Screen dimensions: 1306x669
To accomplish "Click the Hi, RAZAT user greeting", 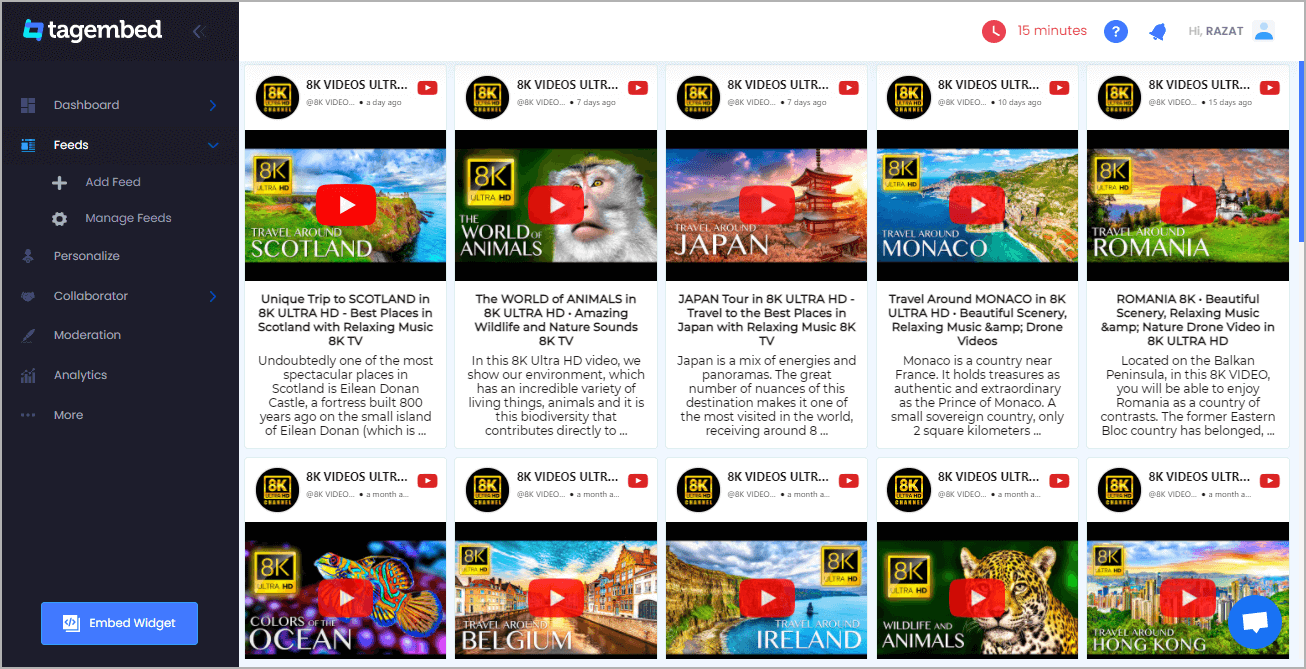I will [1216, 31].
